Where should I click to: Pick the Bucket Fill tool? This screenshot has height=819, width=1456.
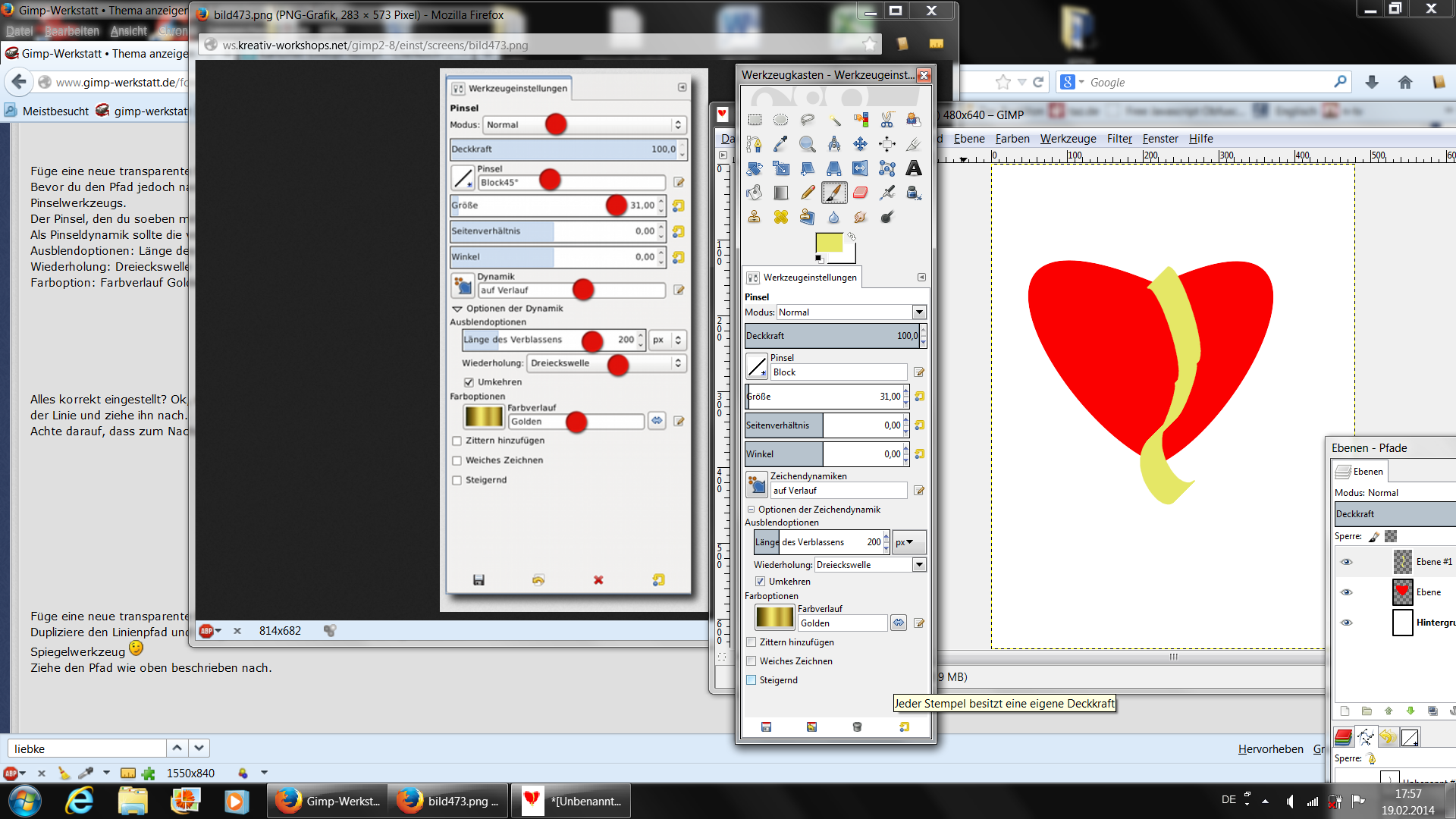(x=754, y=193)
